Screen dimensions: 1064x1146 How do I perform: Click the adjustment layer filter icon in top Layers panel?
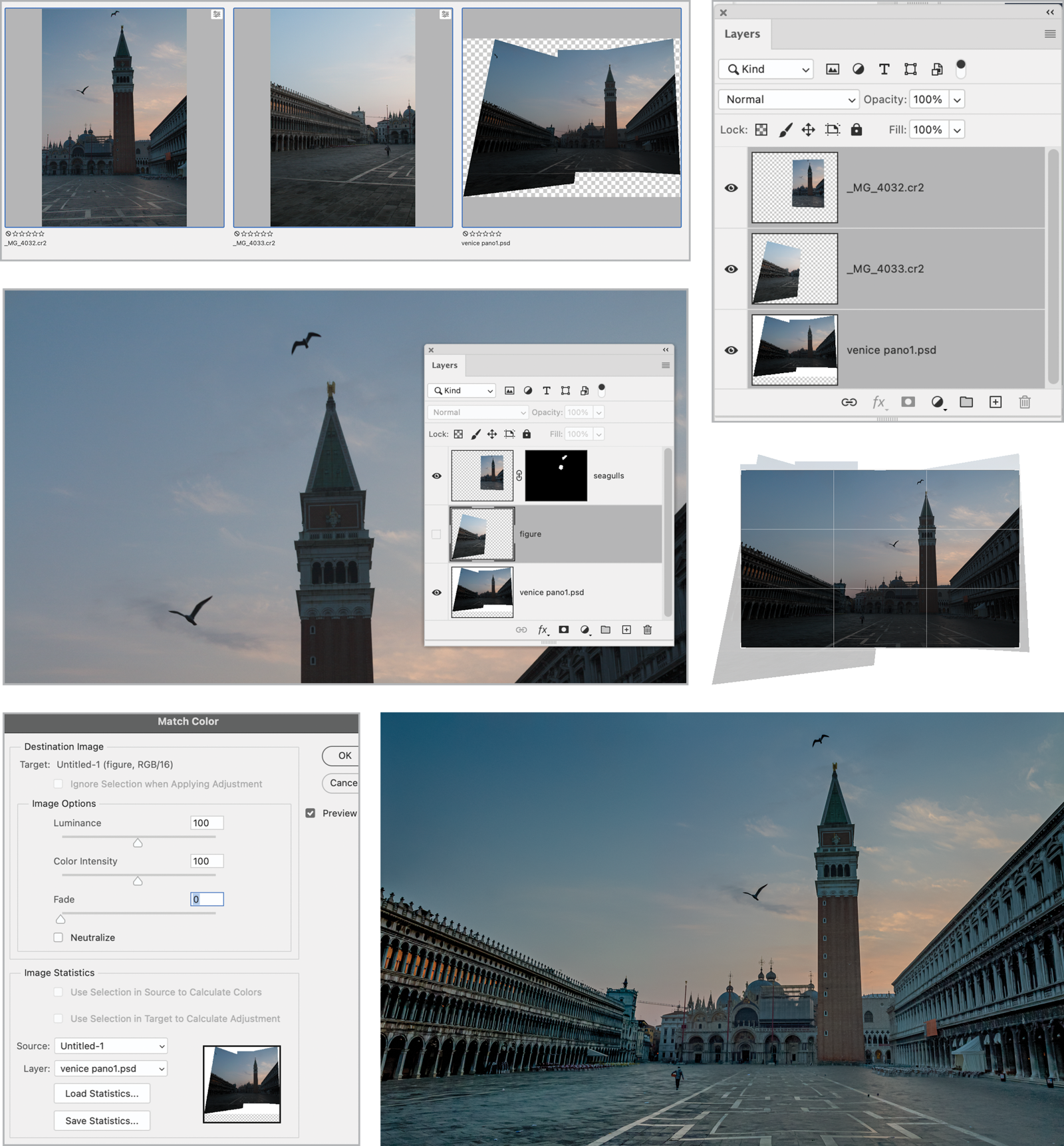pyautogui.click(x=859, y=69)
